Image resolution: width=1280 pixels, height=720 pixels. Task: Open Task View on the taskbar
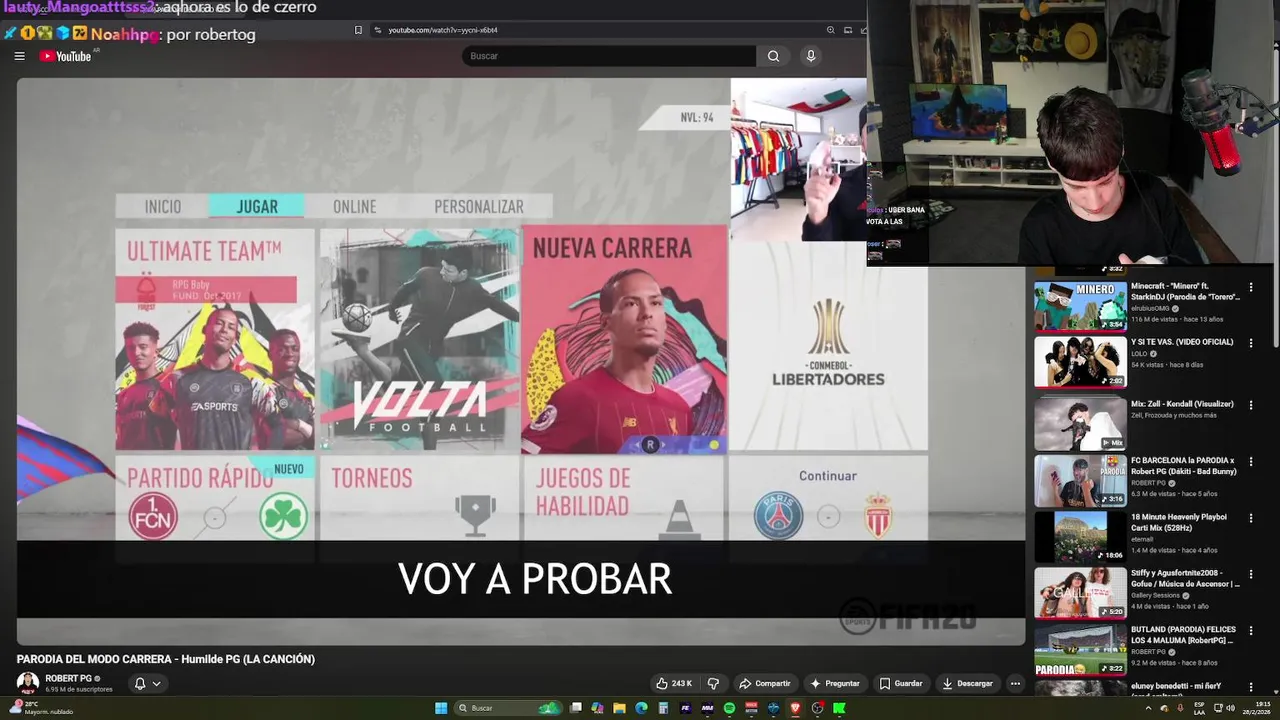pos(576,708)
